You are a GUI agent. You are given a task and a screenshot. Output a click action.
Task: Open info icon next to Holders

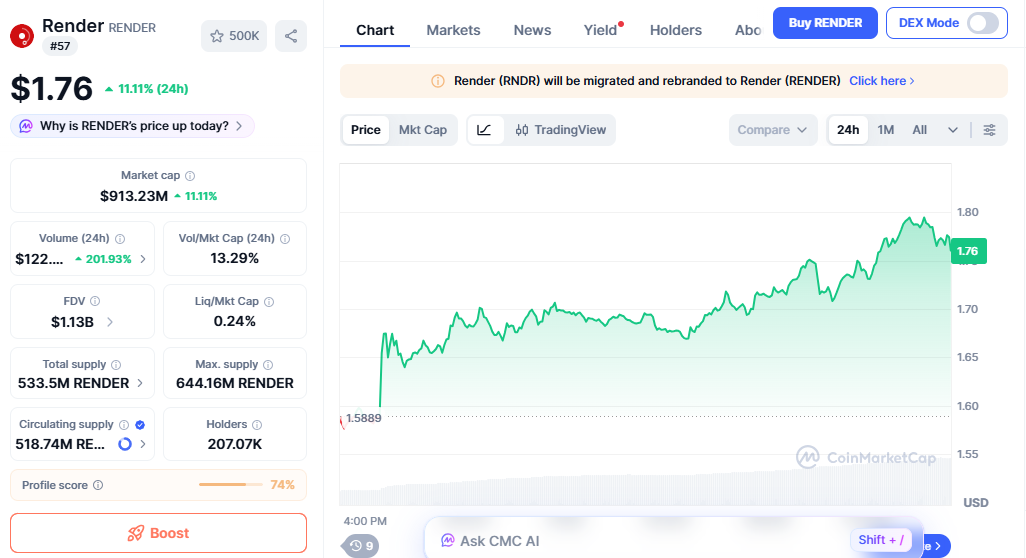[257, 425]
